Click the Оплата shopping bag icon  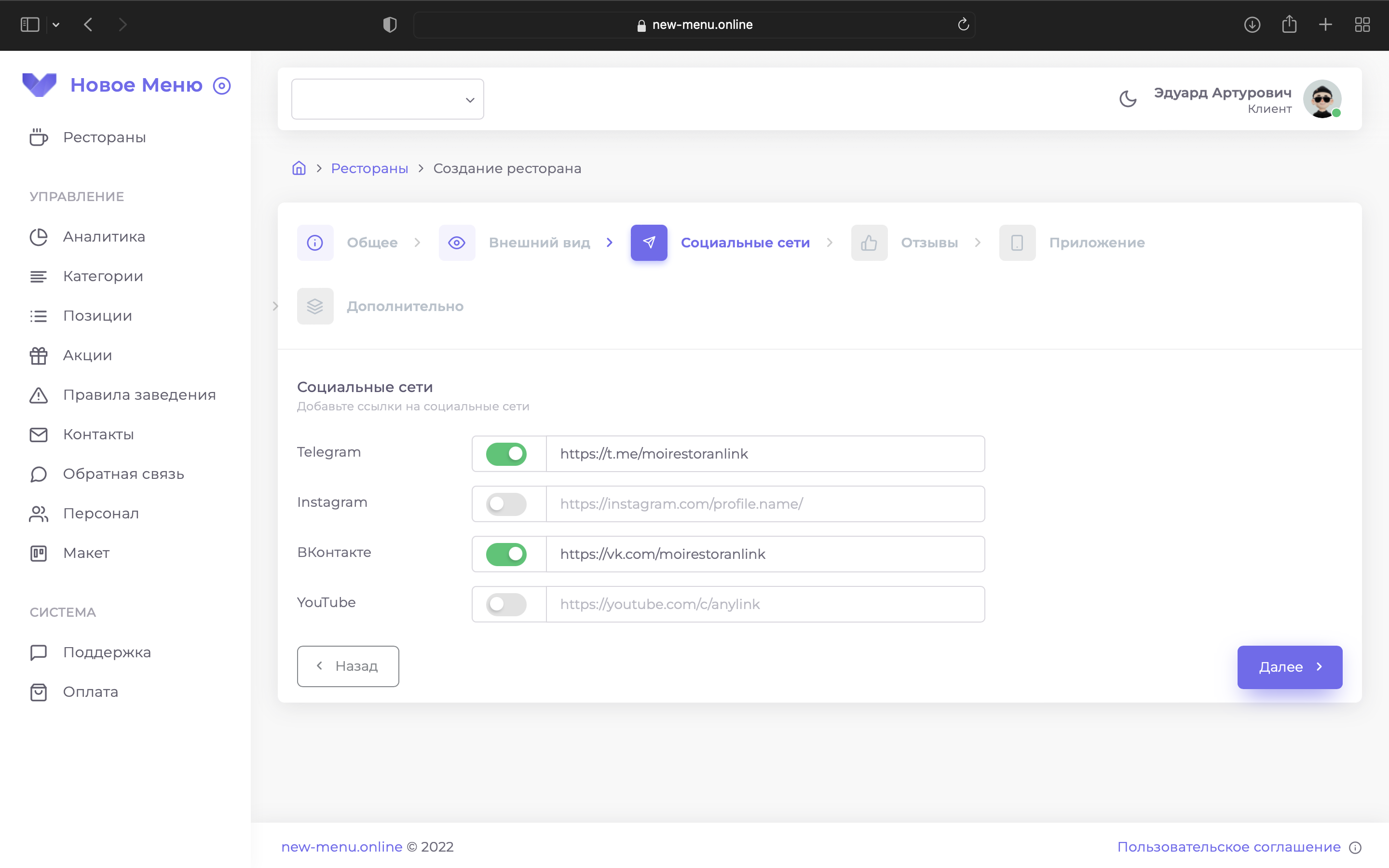[x=39, y=692]
